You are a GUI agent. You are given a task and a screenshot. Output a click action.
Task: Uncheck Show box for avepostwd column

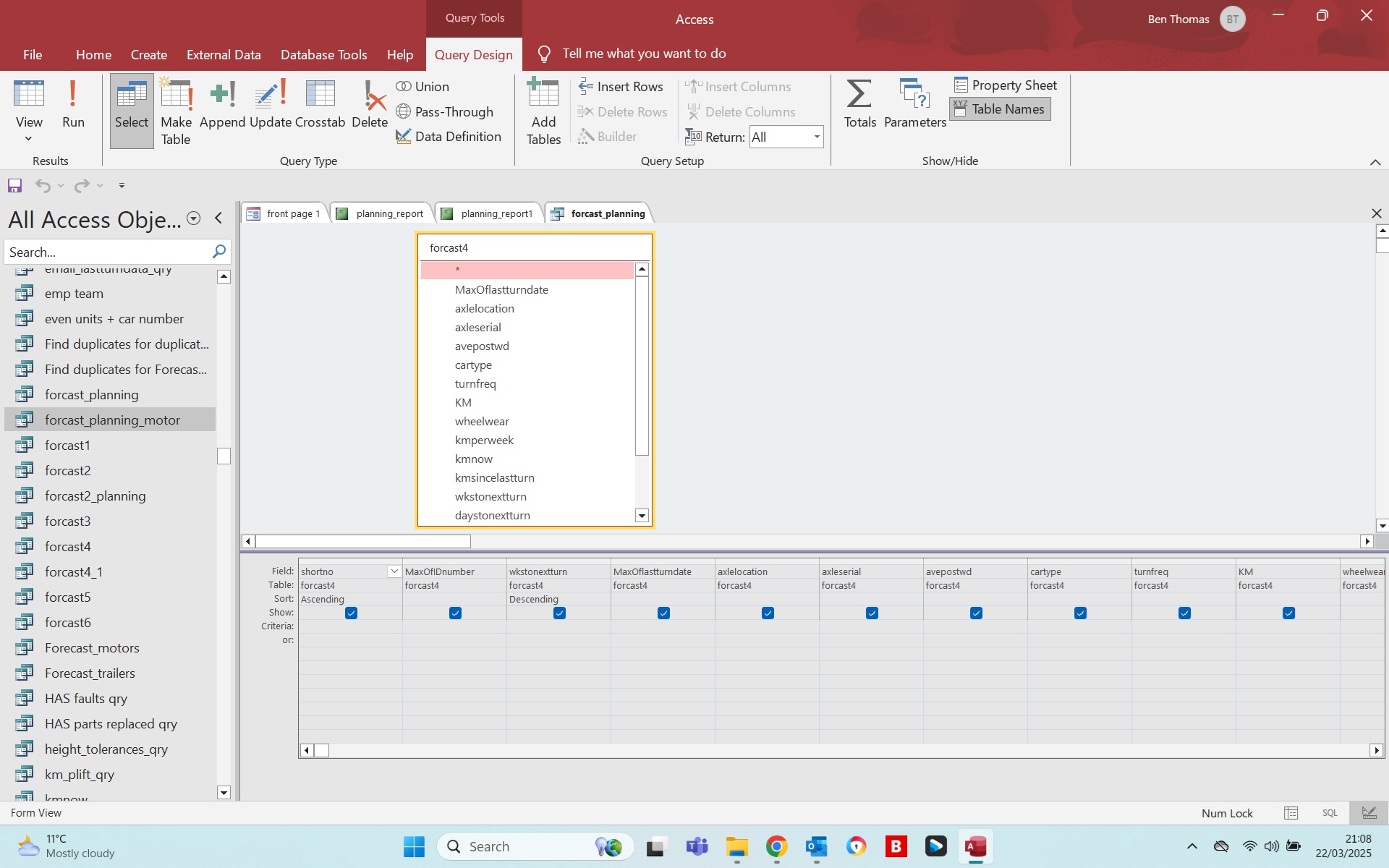pyautogui.click(x=976, y=613)
